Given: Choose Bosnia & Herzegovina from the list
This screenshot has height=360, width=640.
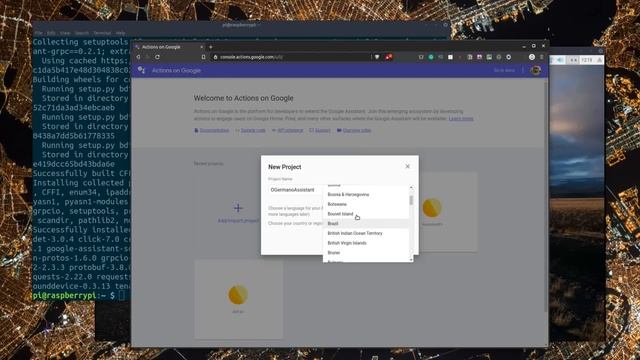Looking at the screenshot, I should 366,195.
